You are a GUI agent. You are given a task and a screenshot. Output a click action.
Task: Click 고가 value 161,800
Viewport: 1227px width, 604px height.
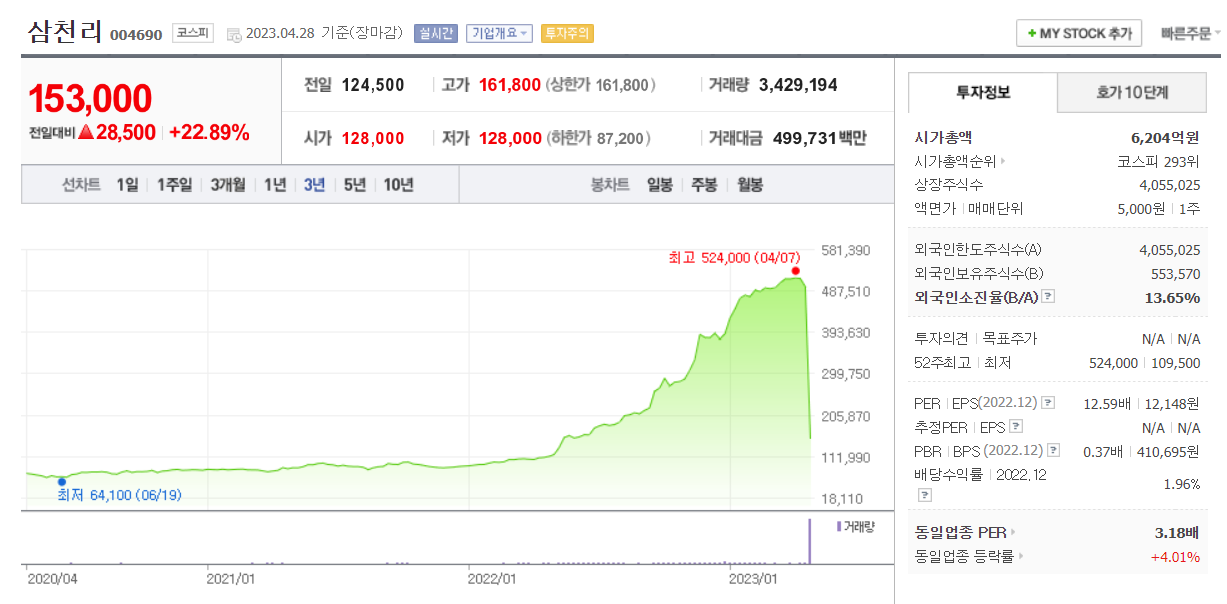(x=510, y=85)
